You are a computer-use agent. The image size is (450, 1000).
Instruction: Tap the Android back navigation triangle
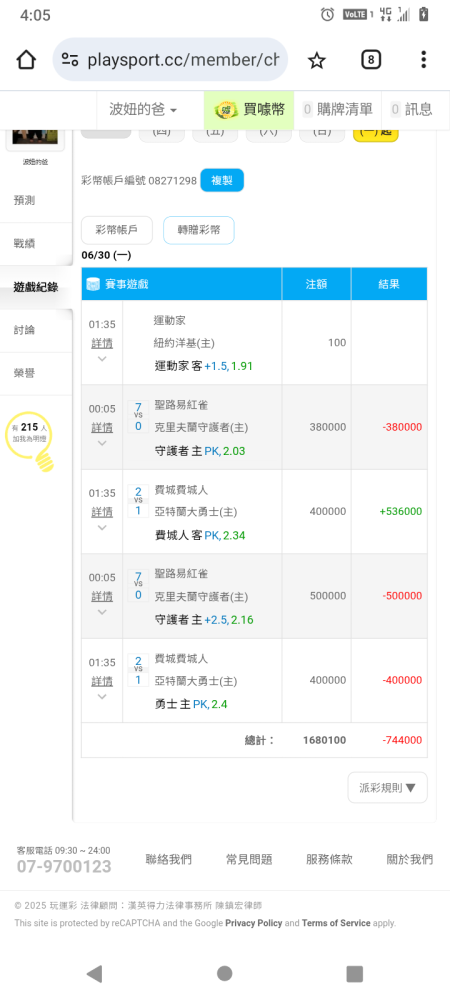[x=94, y=973]
